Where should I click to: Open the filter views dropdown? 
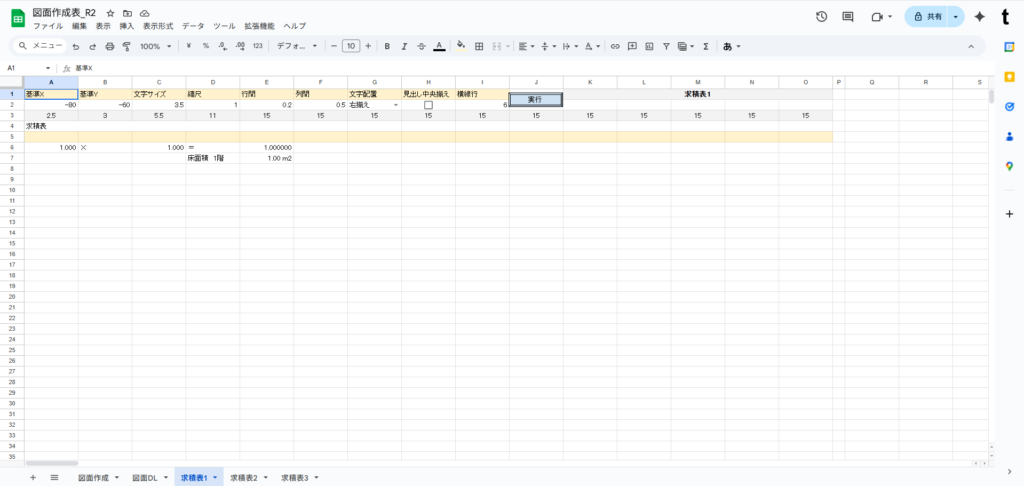tap(686, 46)
